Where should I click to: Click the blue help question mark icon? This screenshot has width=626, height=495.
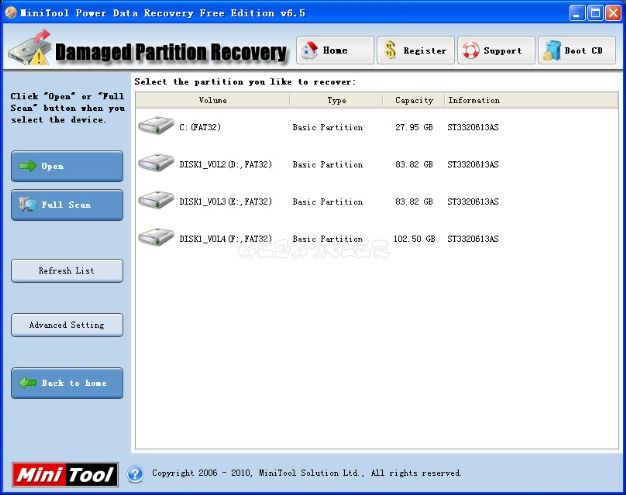tap(135, 474)
